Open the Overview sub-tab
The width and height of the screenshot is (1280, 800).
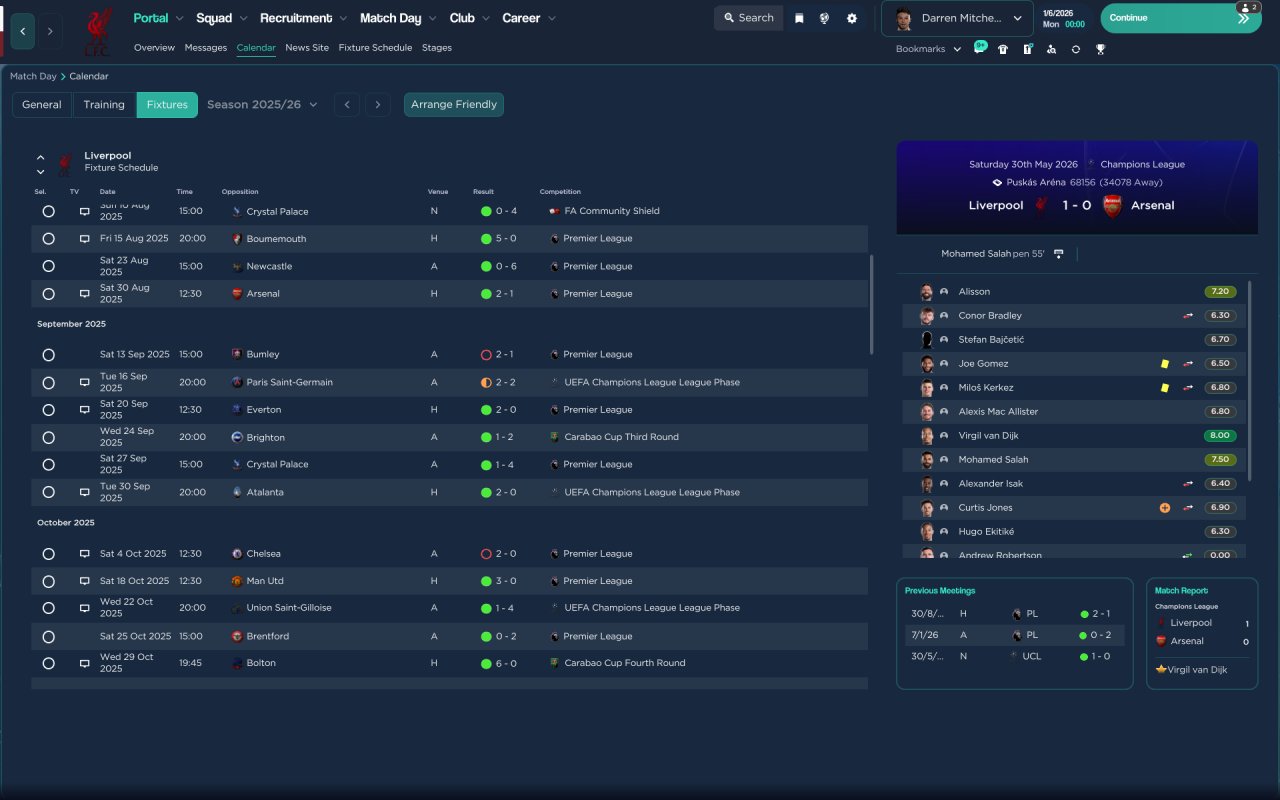(x=154, y=48)
